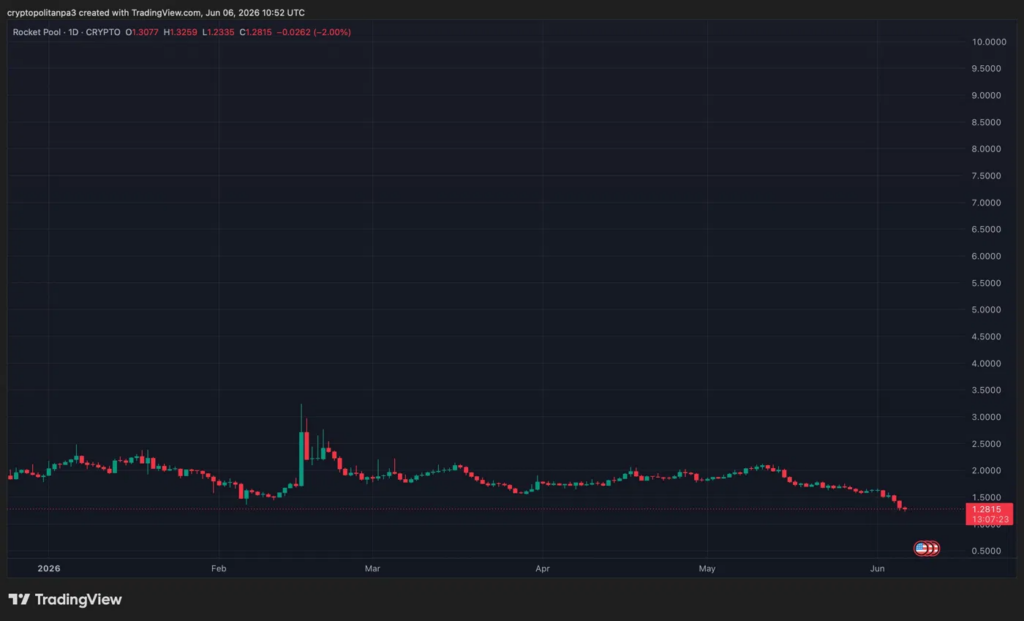Screen dimensions: 1024x621
Task: Click the 3.0000 price axis label
Action: 986,417
